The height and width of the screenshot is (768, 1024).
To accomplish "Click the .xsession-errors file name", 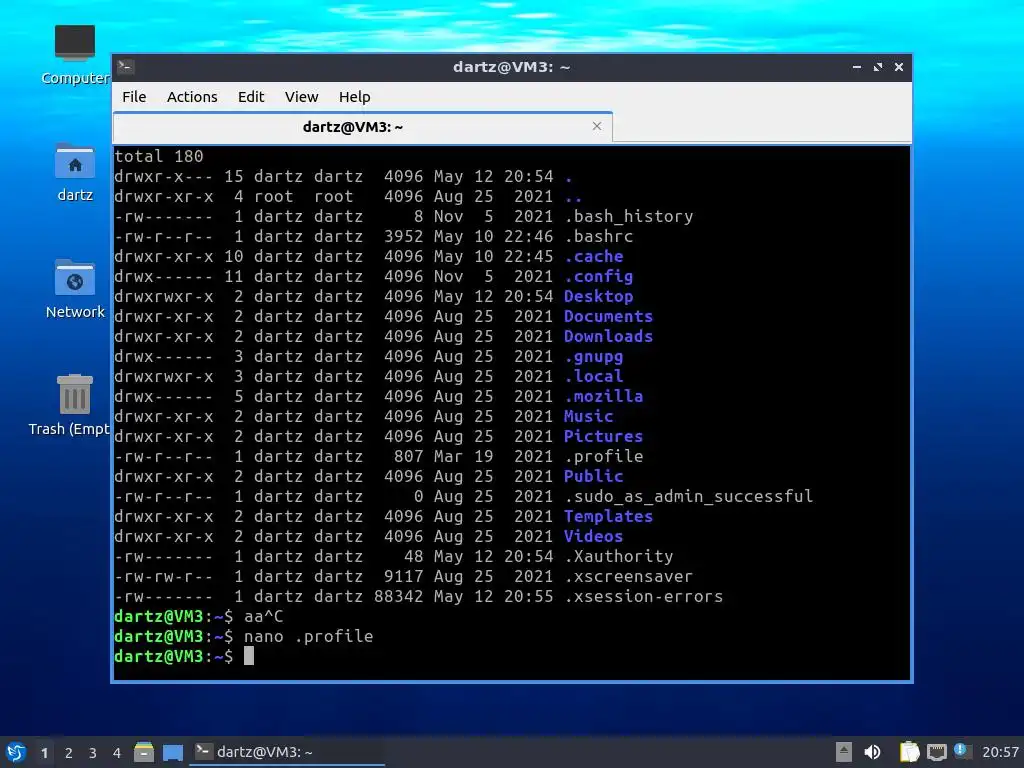I will coord(644,596).
